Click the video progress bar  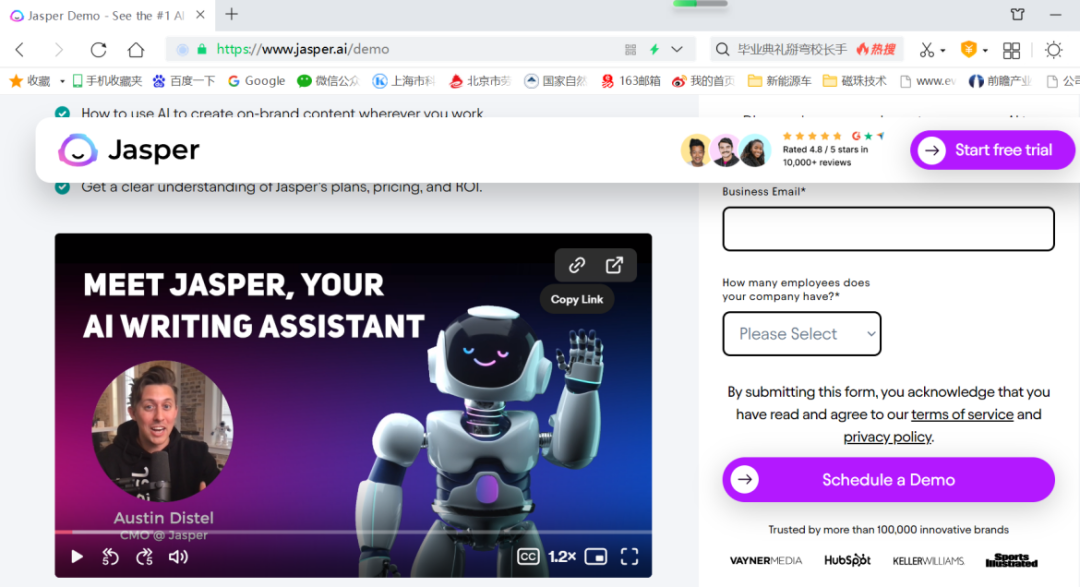[353, 532]
